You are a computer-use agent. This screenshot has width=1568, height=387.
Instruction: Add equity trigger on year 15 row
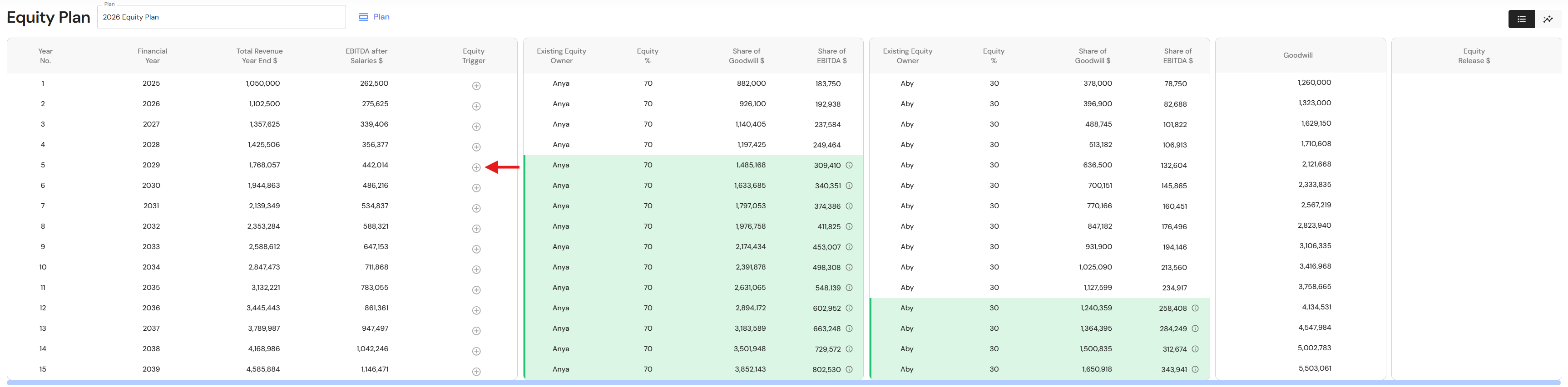pyautogui.click(x=477, y=372)
